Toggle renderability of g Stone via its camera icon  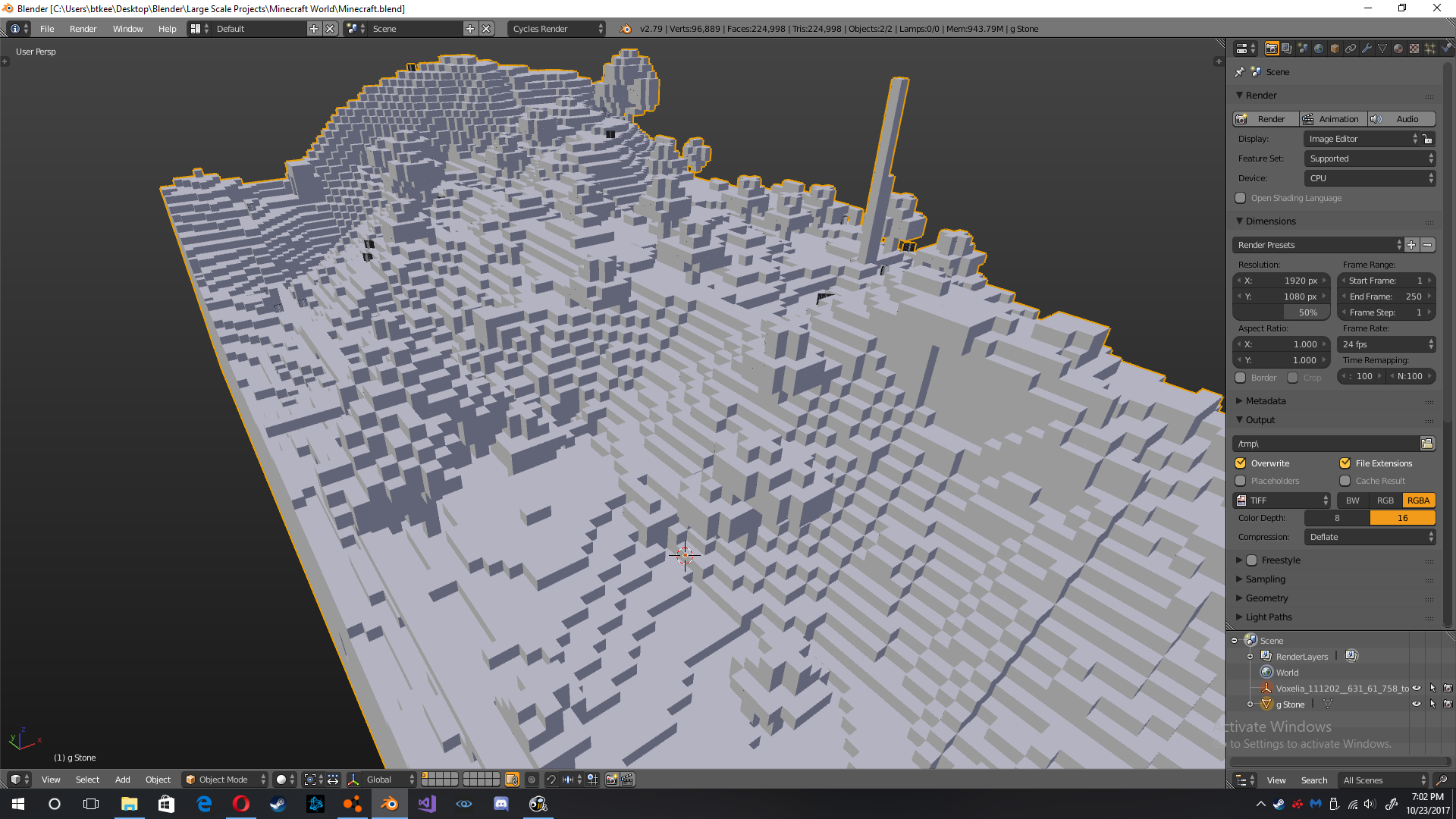point(1448,704)
